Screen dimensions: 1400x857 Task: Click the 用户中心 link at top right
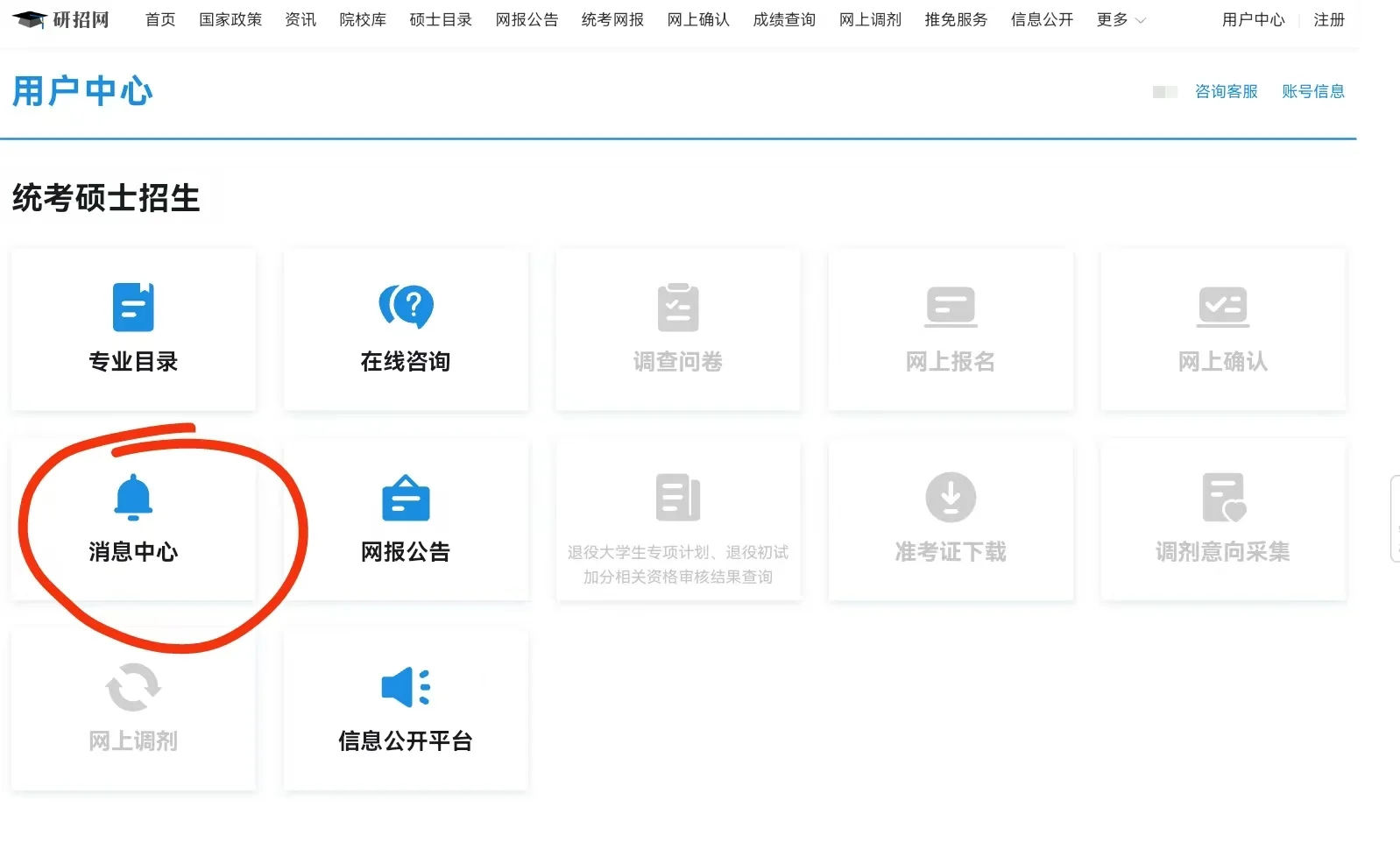tap(1254, 19)
